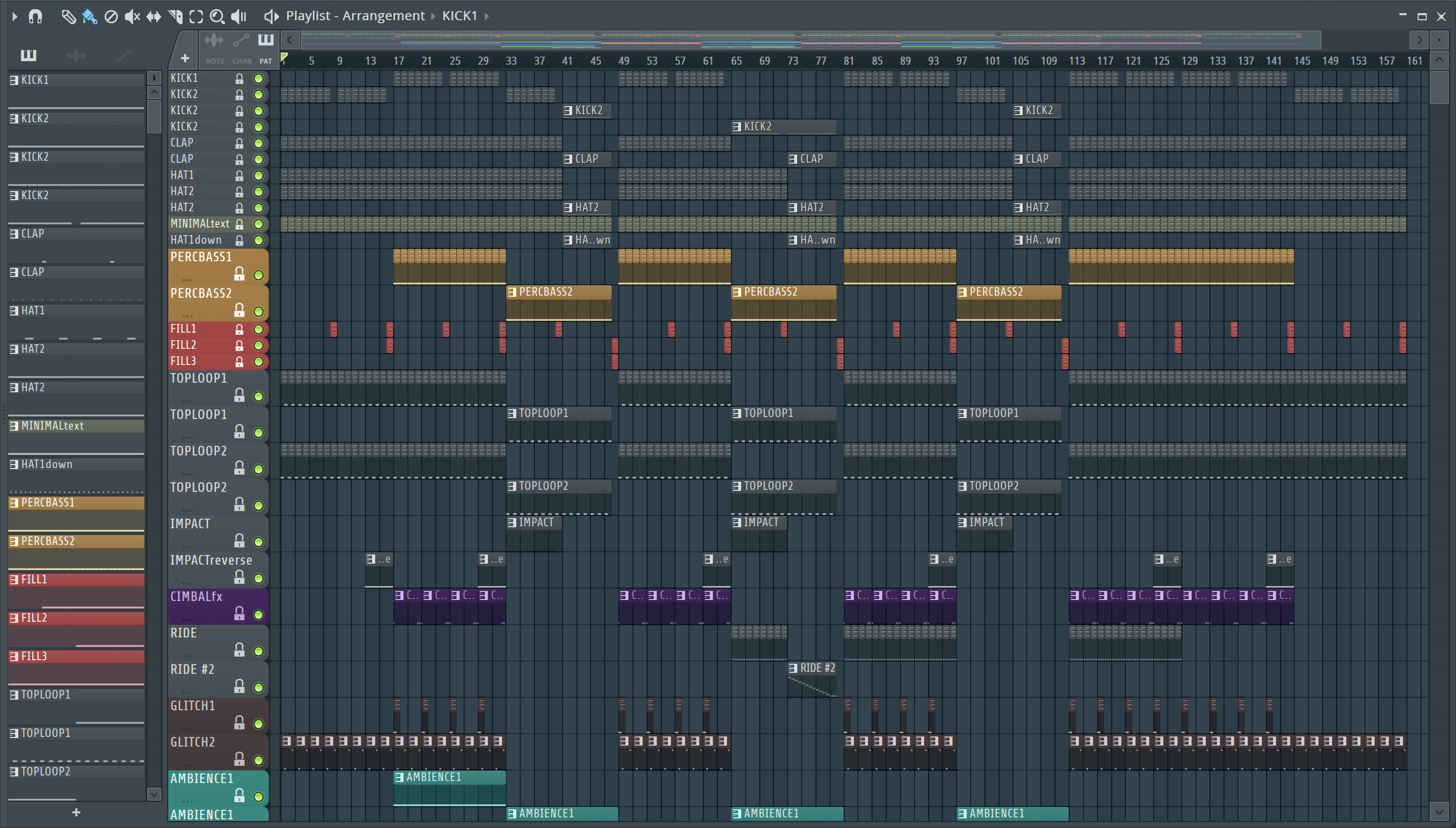This screenshot has width=1456, height=828.
Task: Mute the HAT1down track
Action: 259,241
